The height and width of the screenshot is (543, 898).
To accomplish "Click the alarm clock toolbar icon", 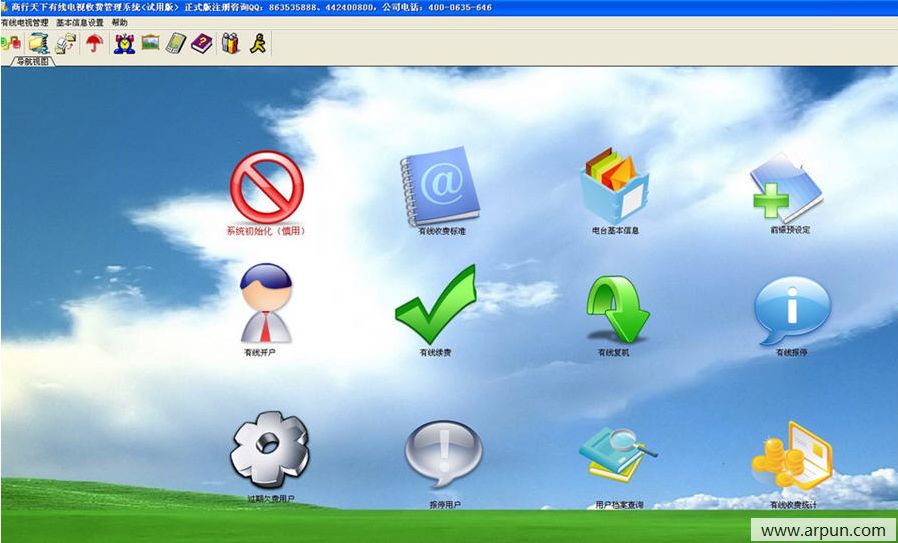I will coord(124,43).
